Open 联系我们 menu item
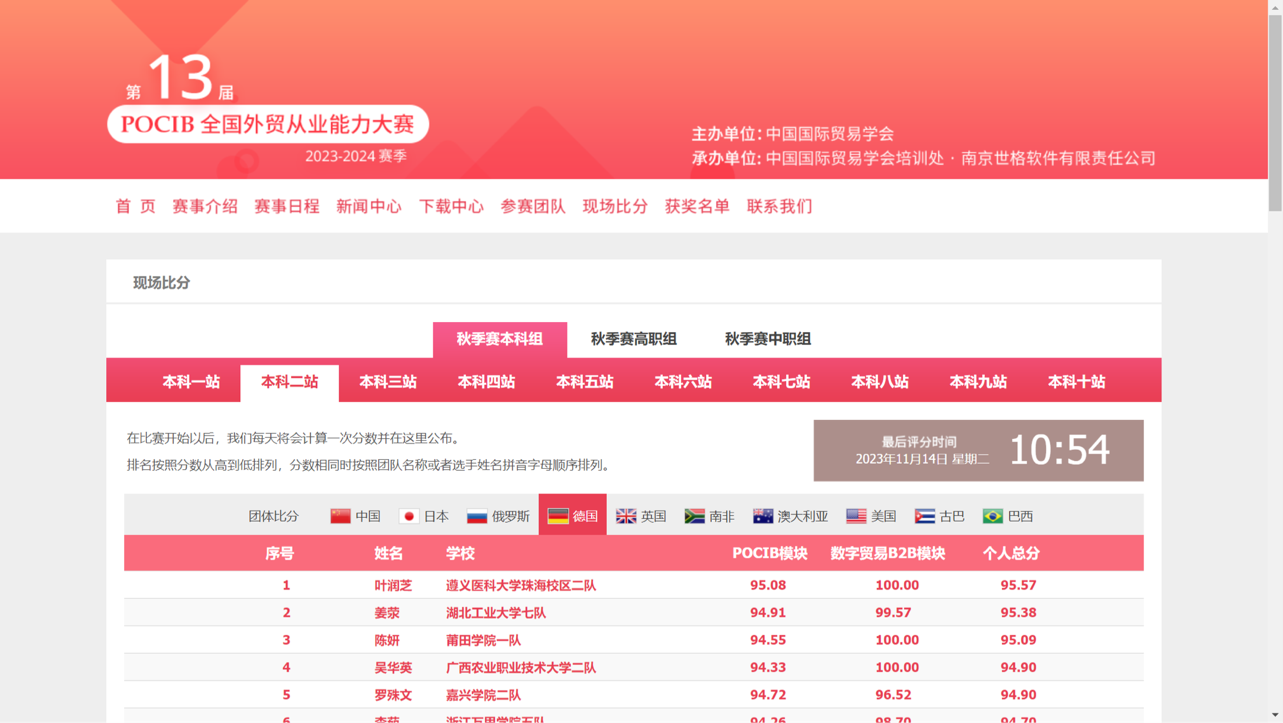 pyautogui.click(x=780, y=206)
